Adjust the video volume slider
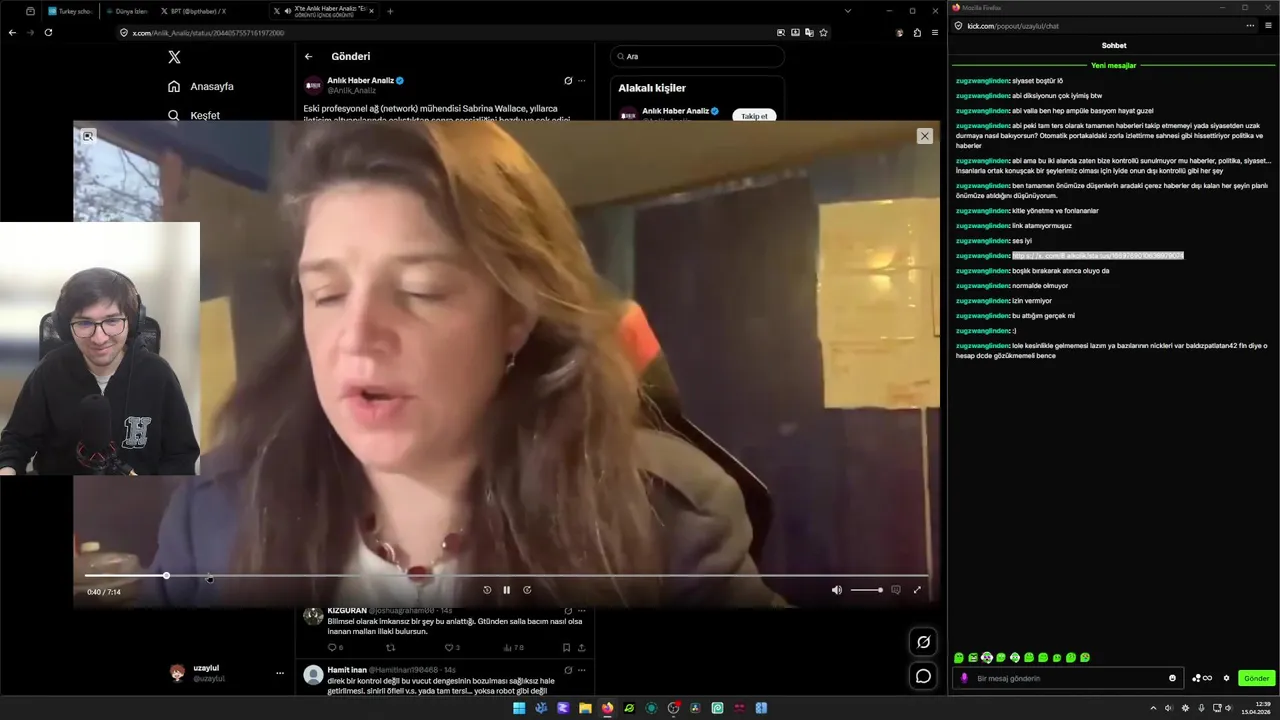 click(866, 590)
